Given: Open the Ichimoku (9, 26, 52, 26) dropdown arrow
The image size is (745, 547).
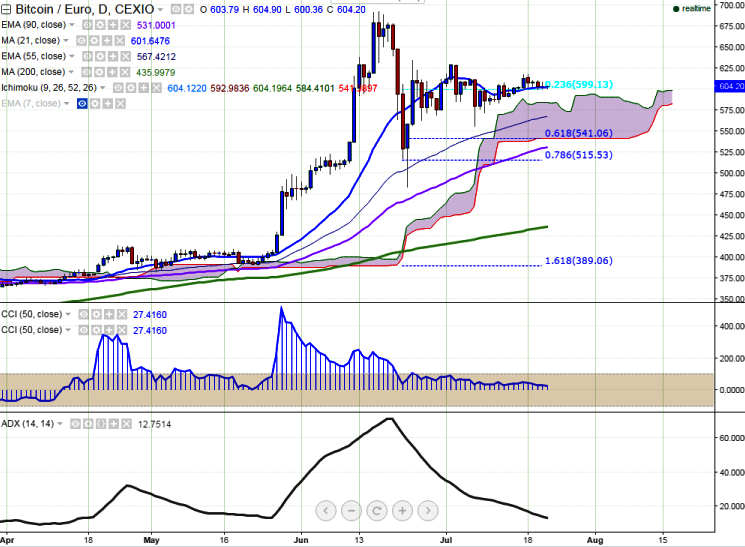Looking at the screenshot, I should tap(103, 87).
